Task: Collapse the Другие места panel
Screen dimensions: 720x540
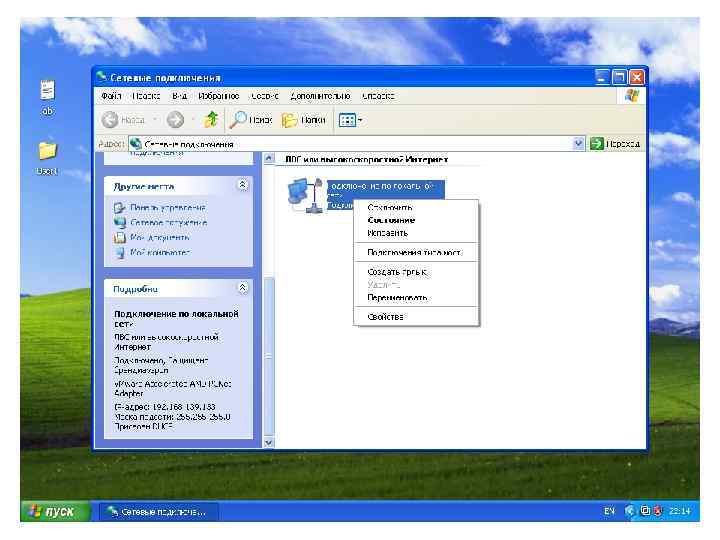Action: 242,185
